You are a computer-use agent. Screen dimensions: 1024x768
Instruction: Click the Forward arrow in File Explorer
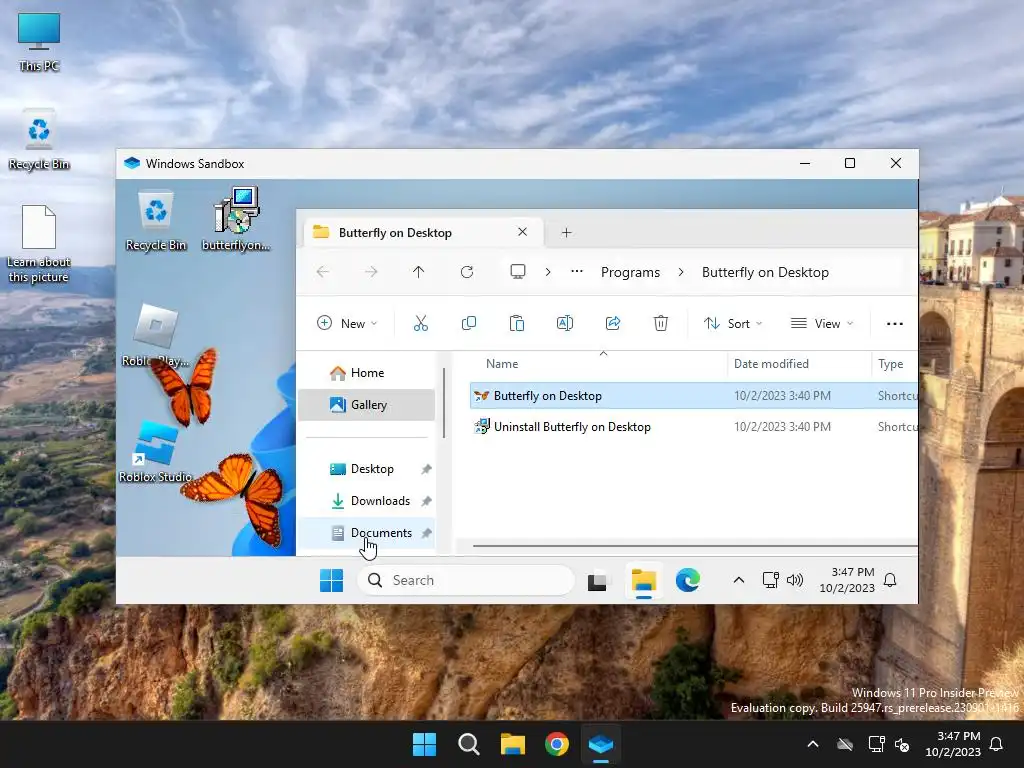(370, 272)
